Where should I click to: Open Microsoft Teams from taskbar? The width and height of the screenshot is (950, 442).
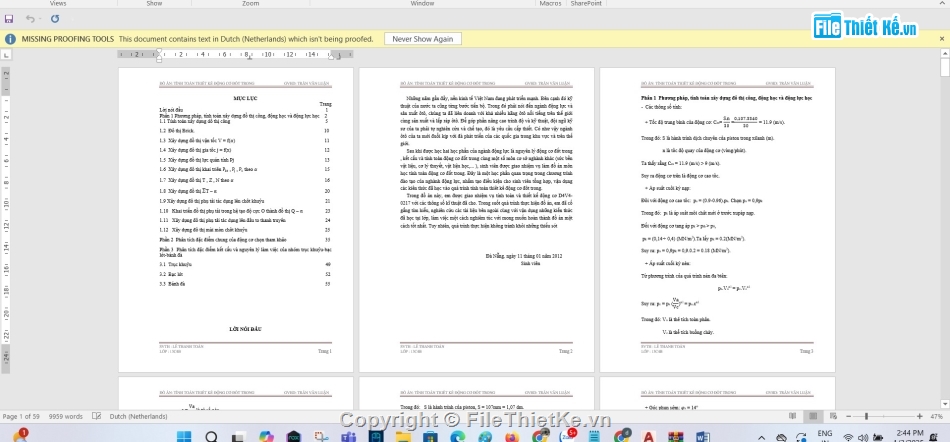pyautogui.click(x=347, y=436)
